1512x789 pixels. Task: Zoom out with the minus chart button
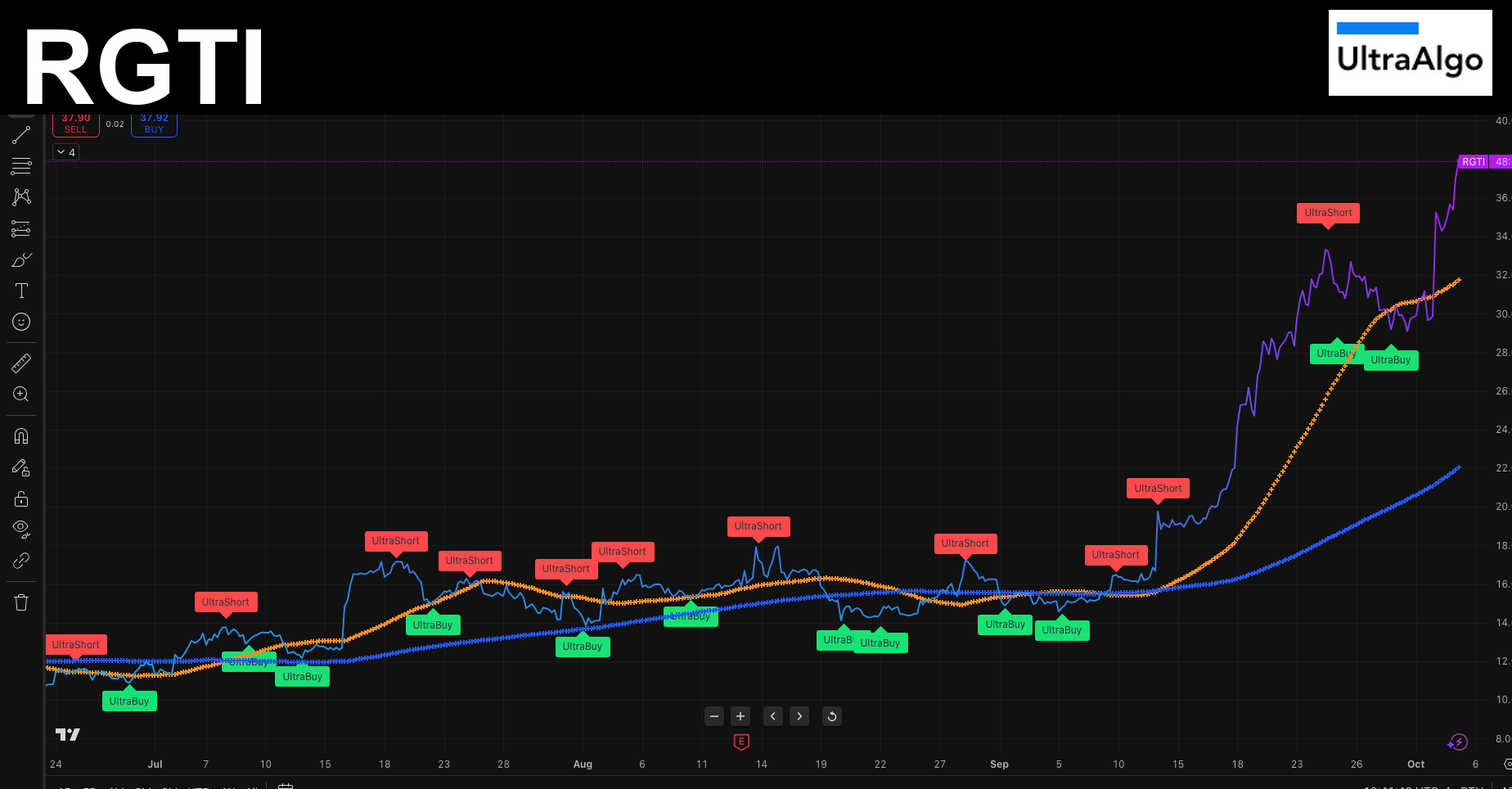click(x=714, y=716)
